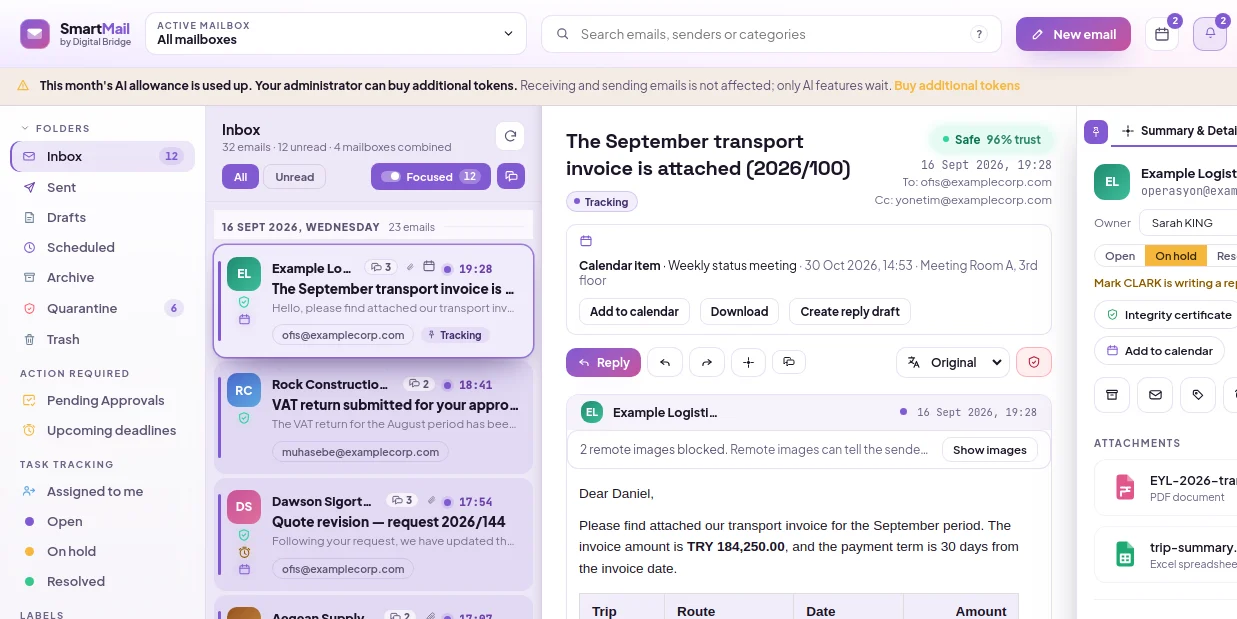This screenshot has height=619, width=1237.
Task: Click the tag label icon in the details panel
Action: coord(1198,395)
